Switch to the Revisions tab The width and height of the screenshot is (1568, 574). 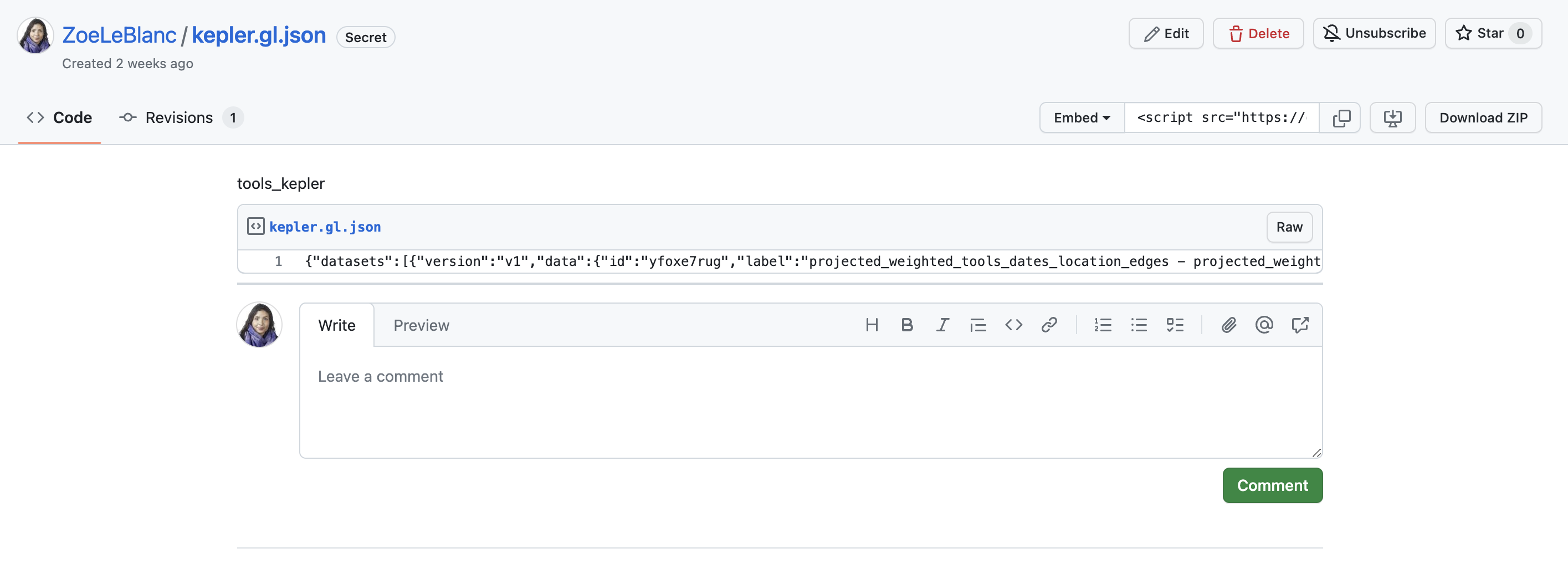(x=180, y=117)
